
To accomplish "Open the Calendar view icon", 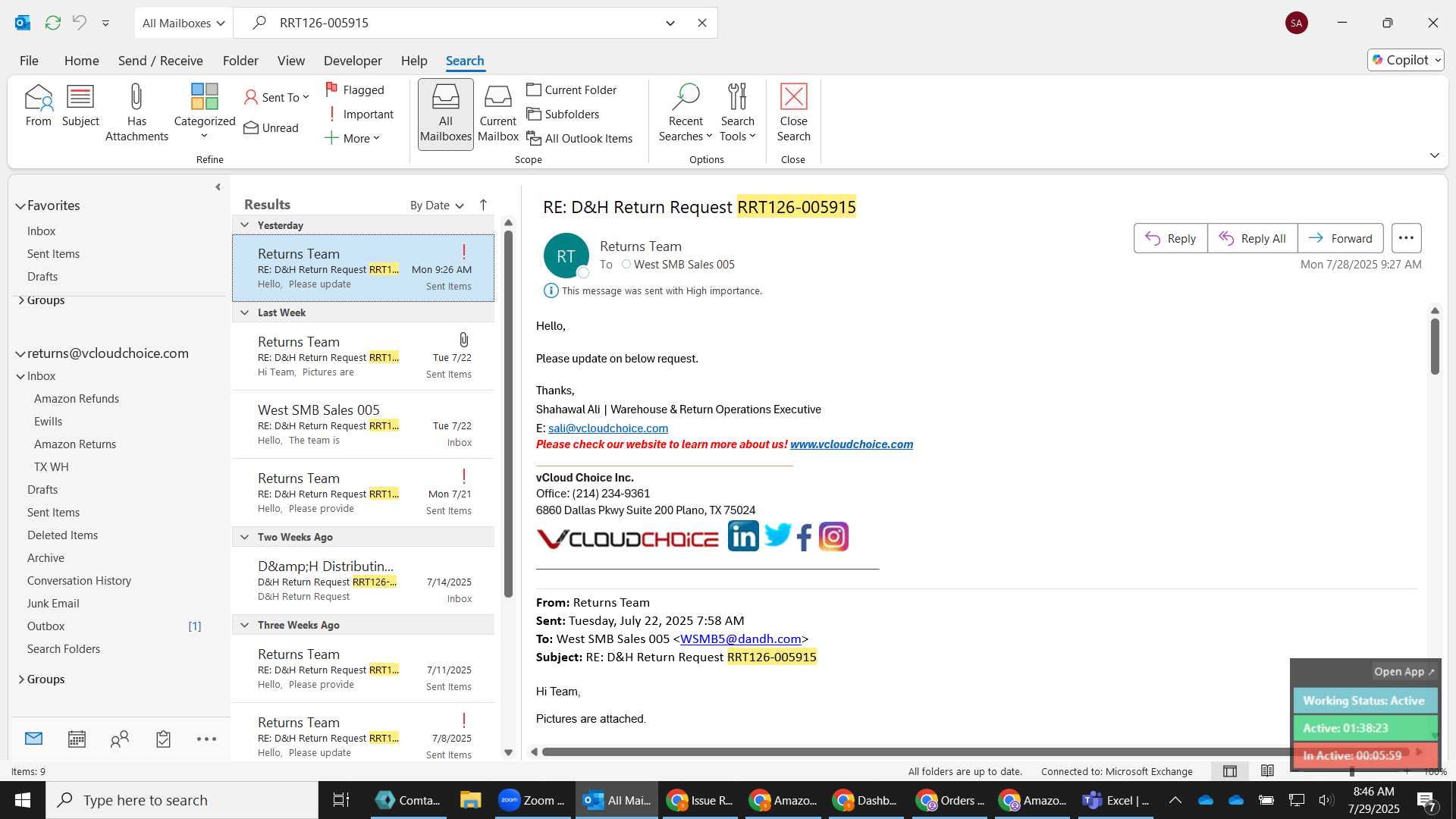I will click(x=77, y=739).
